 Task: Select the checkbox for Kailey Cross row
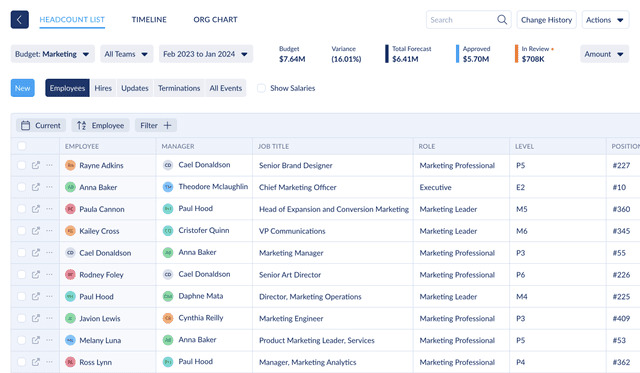[x=22, y=231]
